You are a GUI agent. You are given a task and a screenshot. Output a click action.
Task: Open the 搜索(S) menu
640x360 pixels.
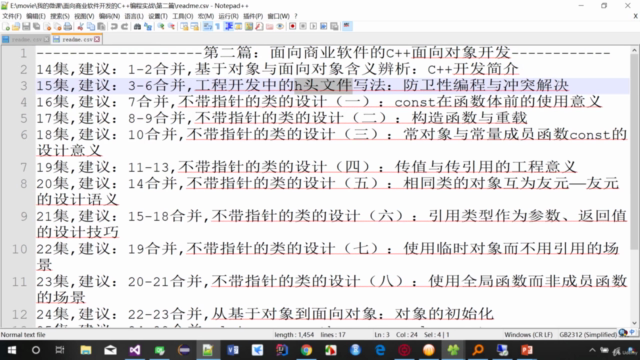coord(60,16)
